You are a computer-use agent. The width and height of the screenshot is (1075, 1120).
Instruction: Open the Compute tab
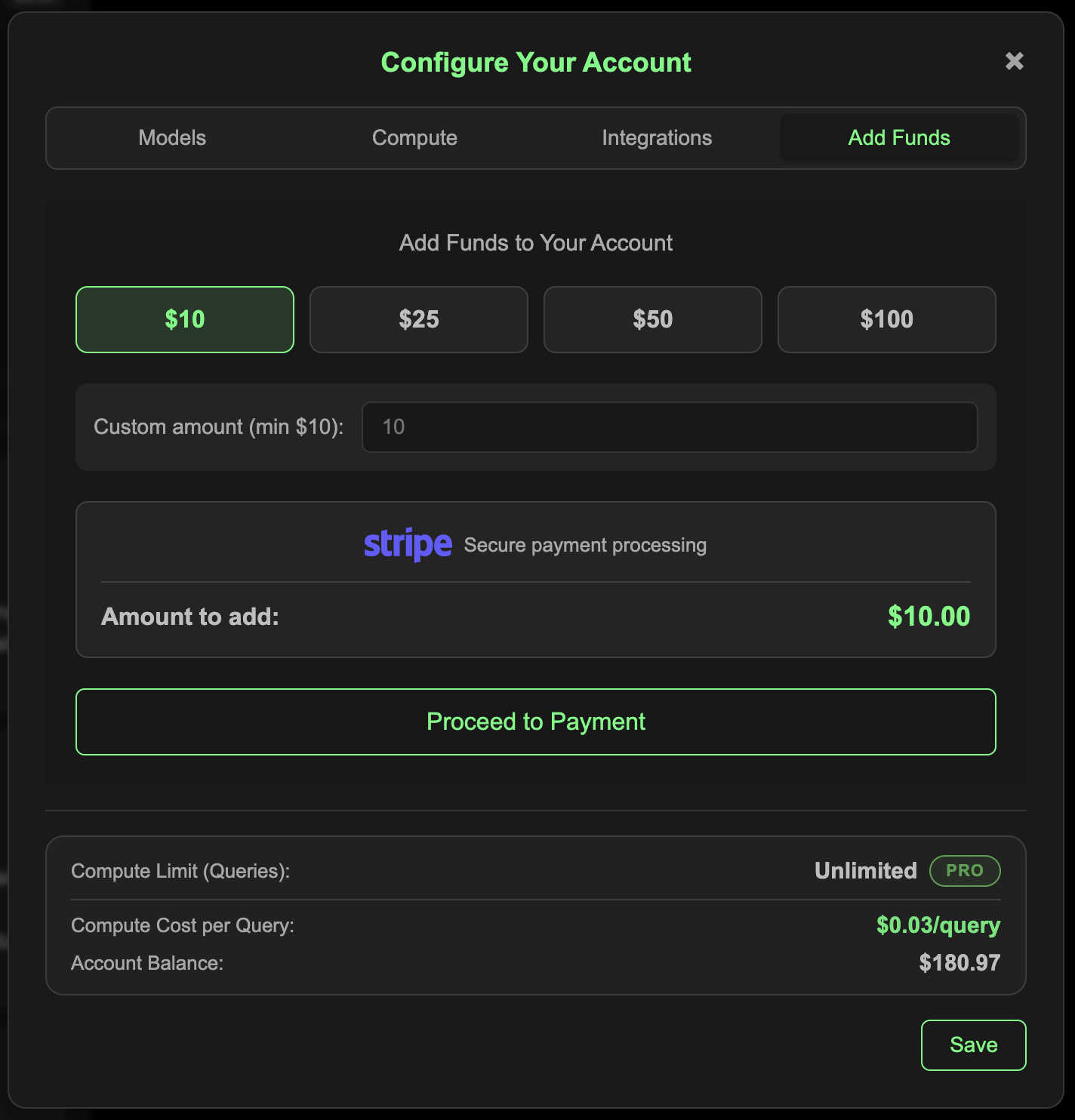(x=414, y=138)
